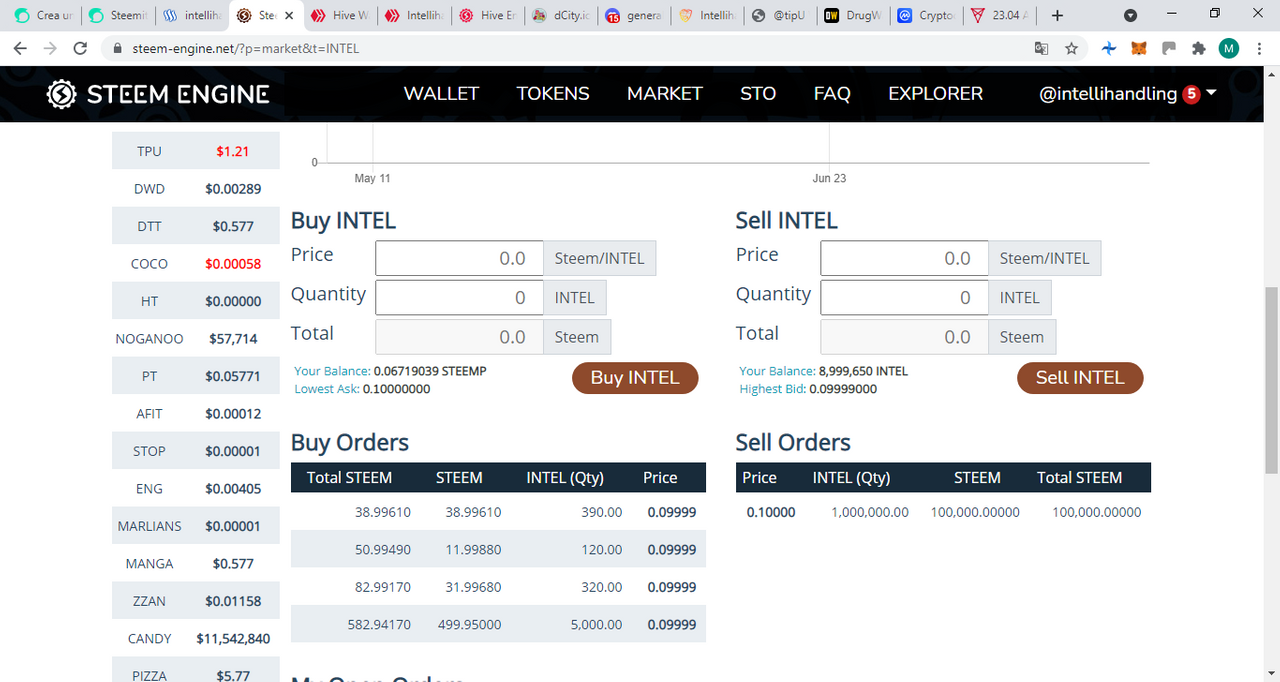Viewport: 1280px width, 682px height.
Task: Switch to the Steemit tab
Action: pos(116,16)
